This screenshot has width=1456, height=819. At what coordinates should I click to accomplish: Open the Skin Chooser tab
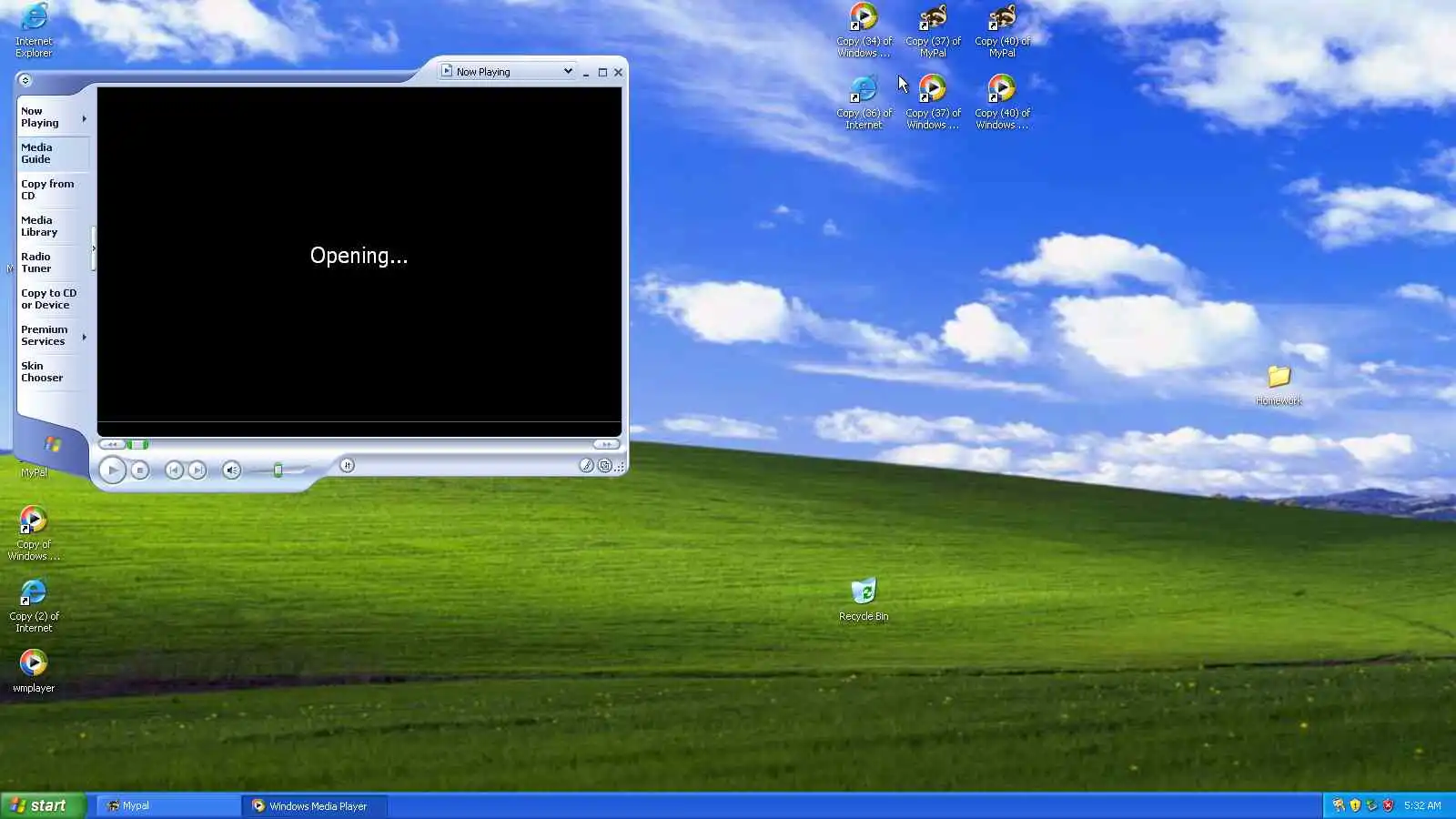pyautogui.click(x=53, y=372)
